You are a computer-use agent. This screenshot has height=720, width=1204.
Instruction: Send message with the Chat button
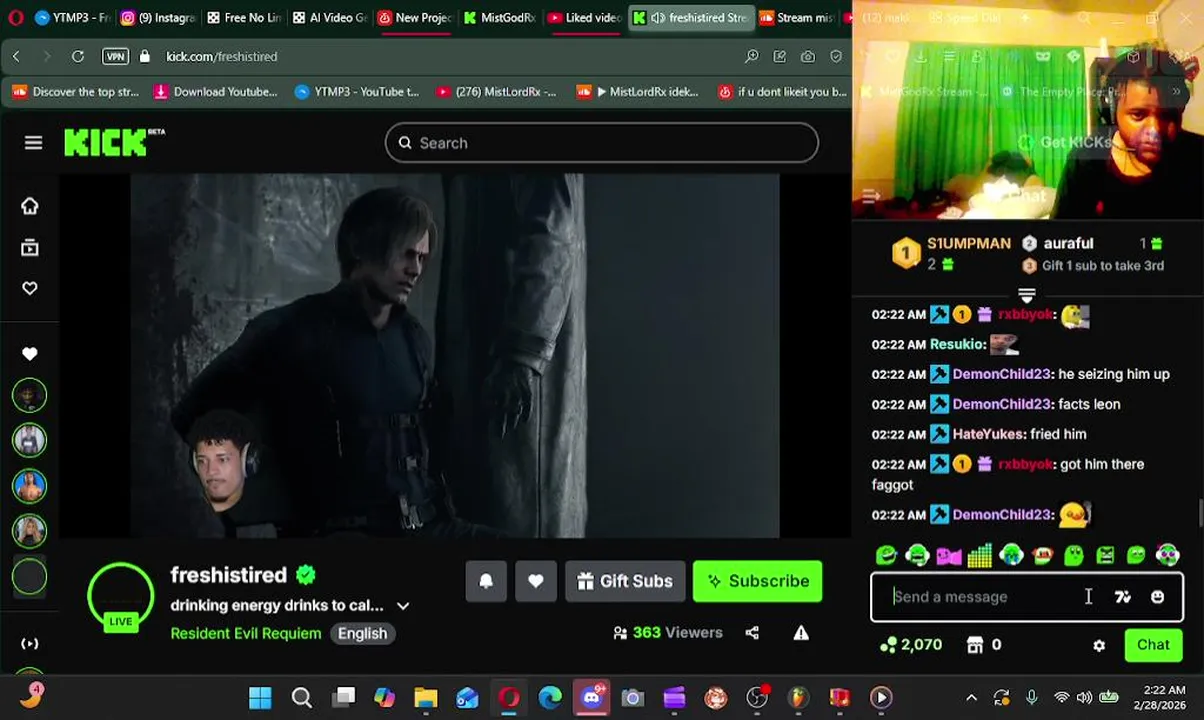[x=1153, y=645]
